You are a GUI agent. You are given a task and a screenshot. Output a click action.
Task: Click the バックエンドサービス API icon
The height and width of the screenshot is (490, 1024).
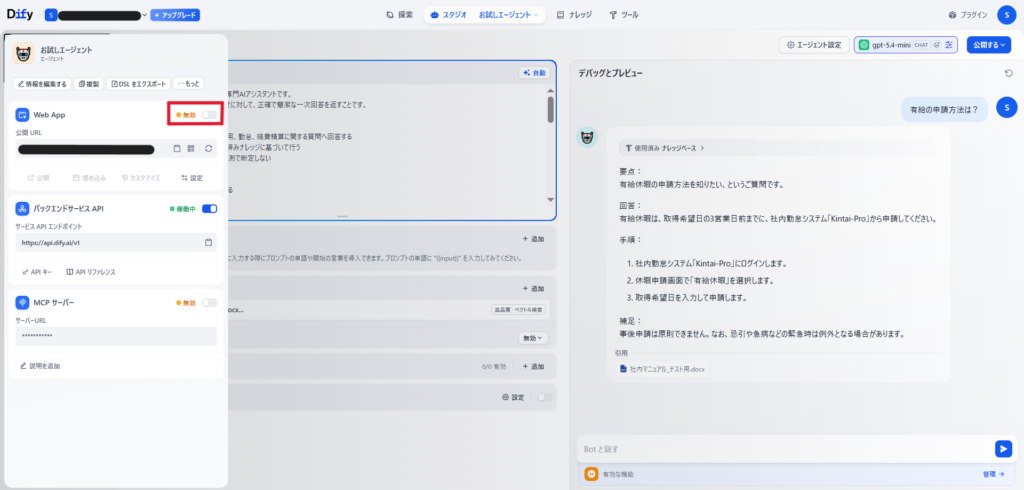[22, 208]
